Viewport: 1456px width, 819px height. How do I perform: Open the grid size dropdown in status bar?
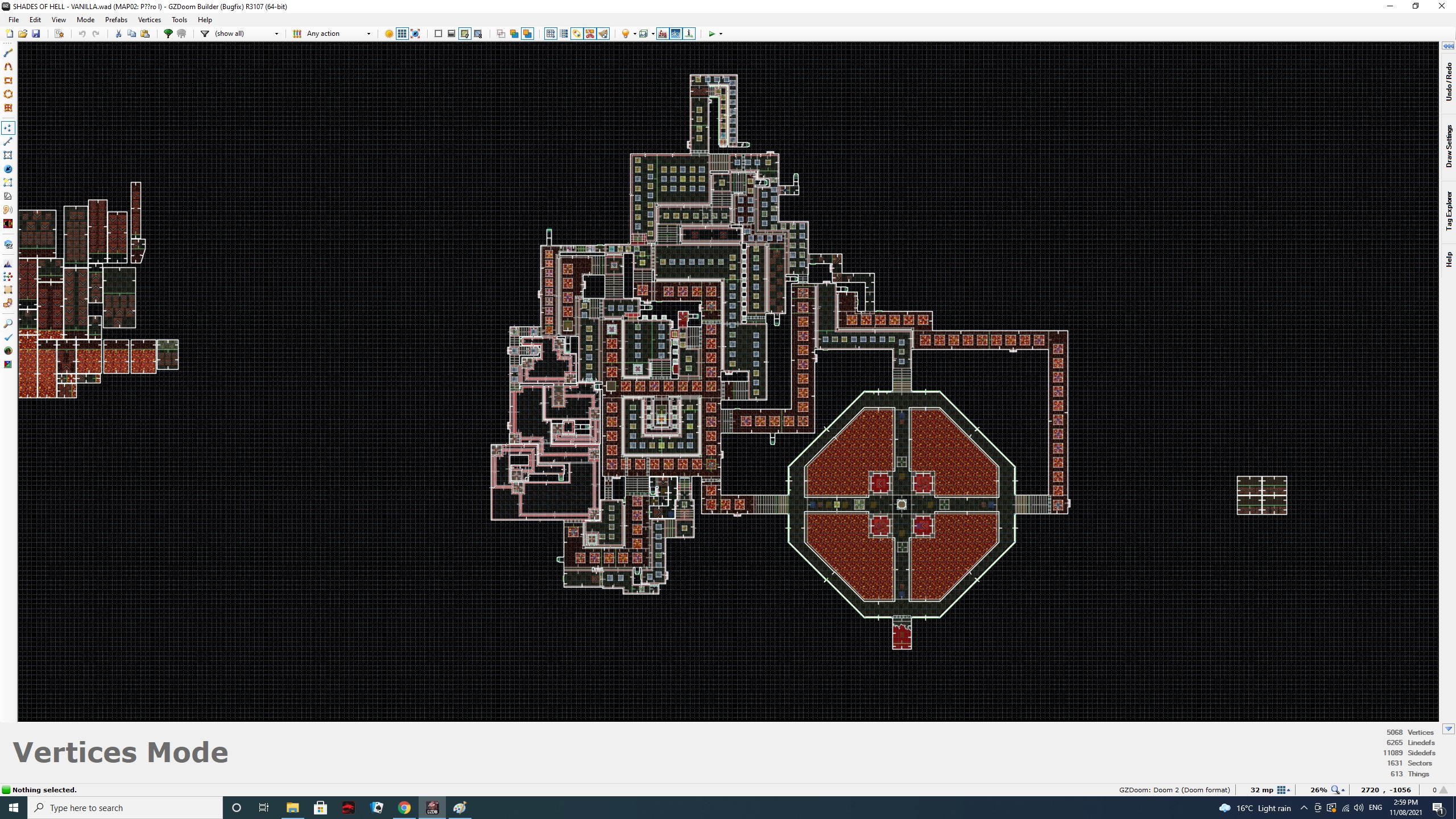tap(1284, 790)
